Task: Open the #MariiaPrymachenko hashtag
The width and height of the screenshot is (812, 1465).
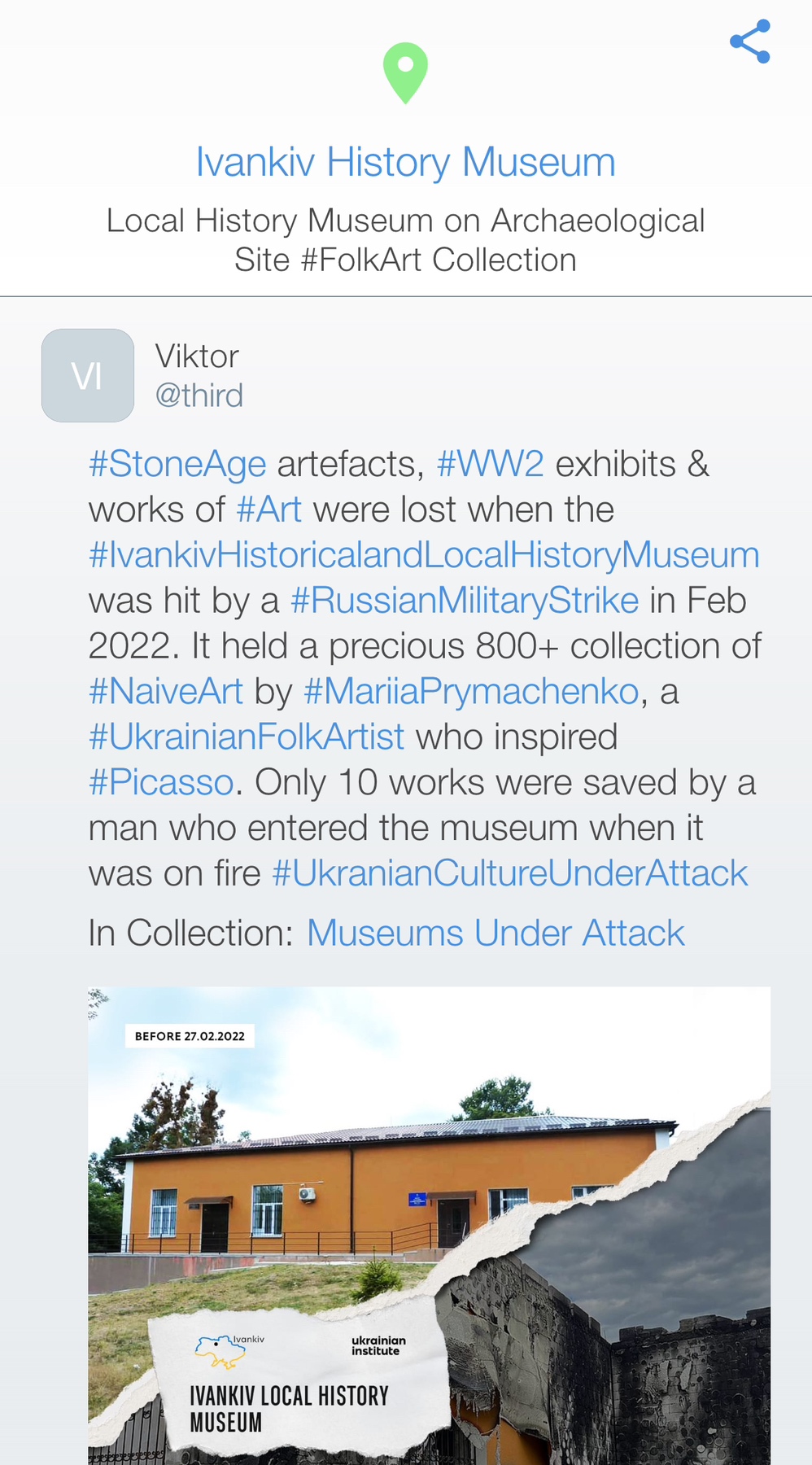Action: [471, 692]
